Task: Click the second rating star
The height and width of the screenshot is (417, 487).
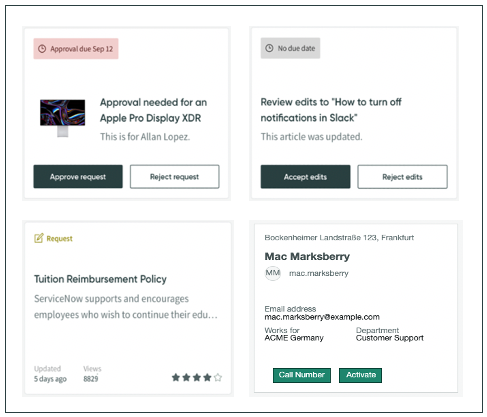Action: [186, 377]
